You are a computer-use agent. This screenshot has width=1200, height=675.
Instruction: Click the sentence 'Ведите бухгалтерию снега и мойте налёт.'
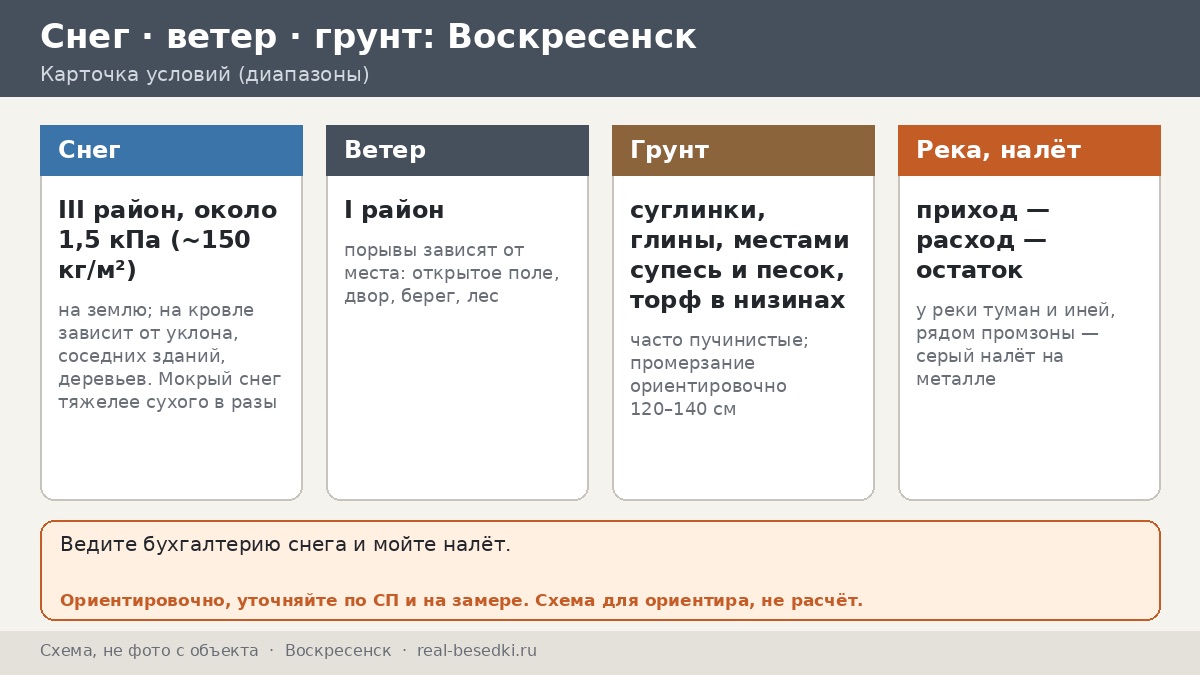tap(285, 545)
